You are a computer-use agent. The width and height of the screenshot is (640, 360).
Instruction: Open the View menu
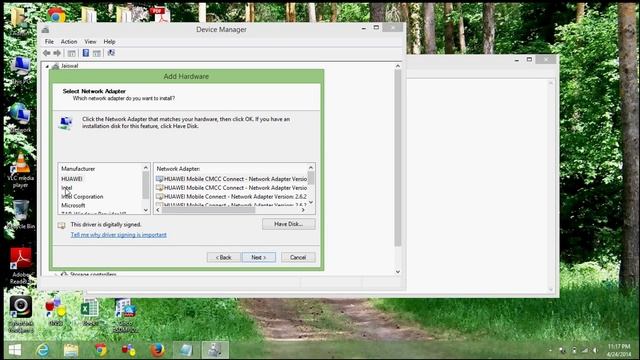pos(90,42)
